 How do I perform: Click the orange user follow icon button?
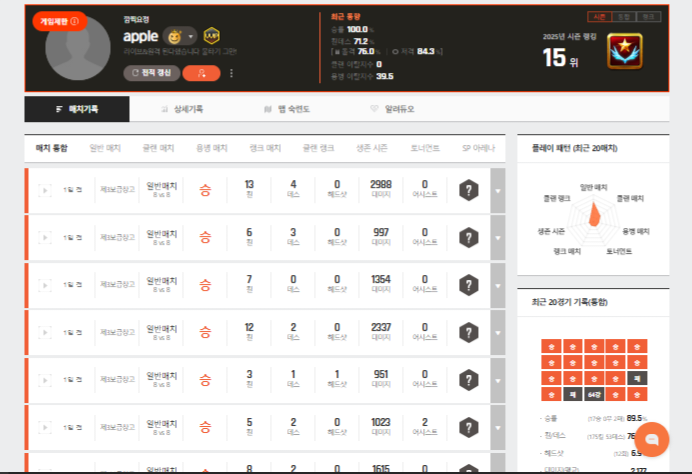(202, 73)
